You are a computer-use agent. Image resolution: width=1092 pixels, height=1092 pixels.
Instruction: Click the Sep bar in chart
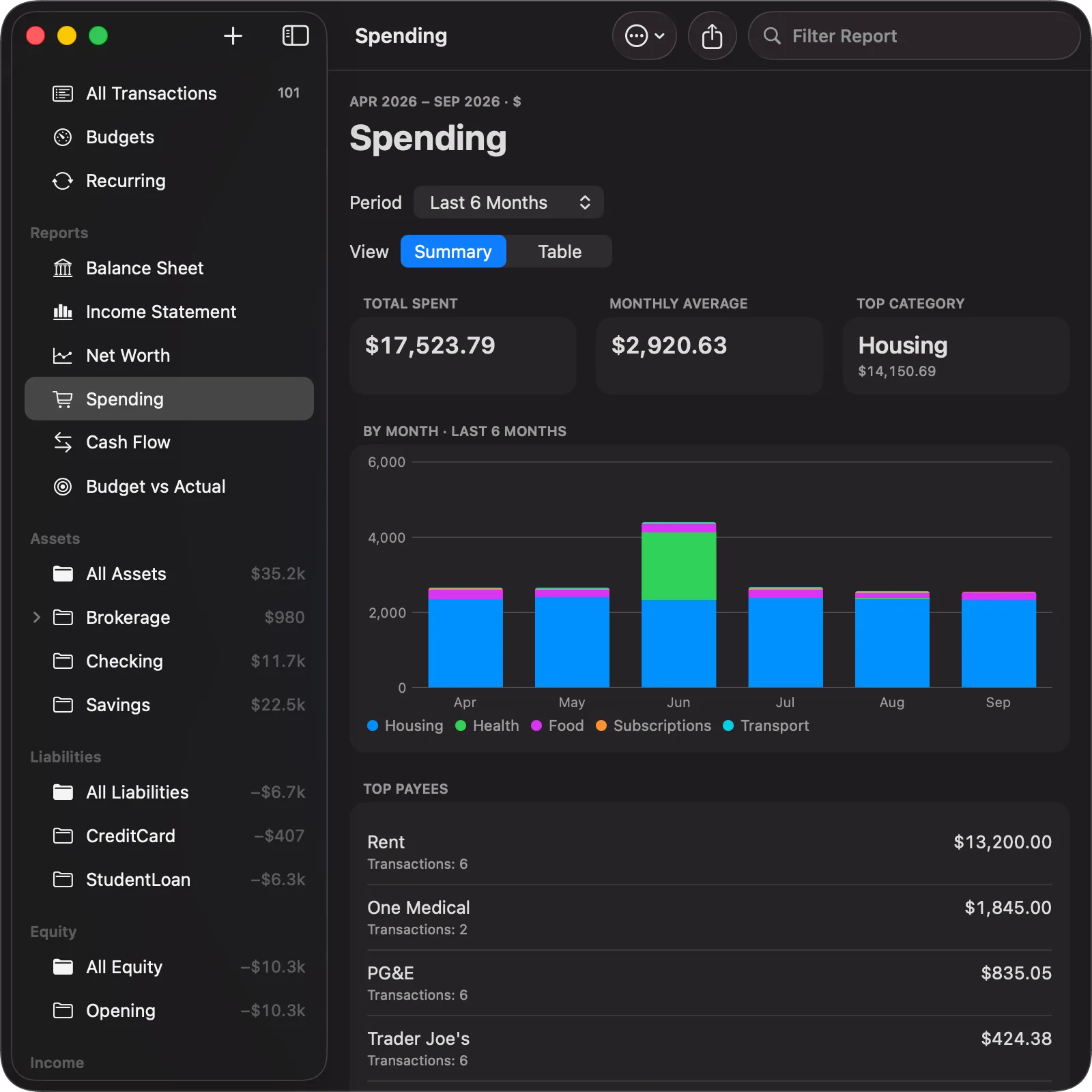pos(998,640)
